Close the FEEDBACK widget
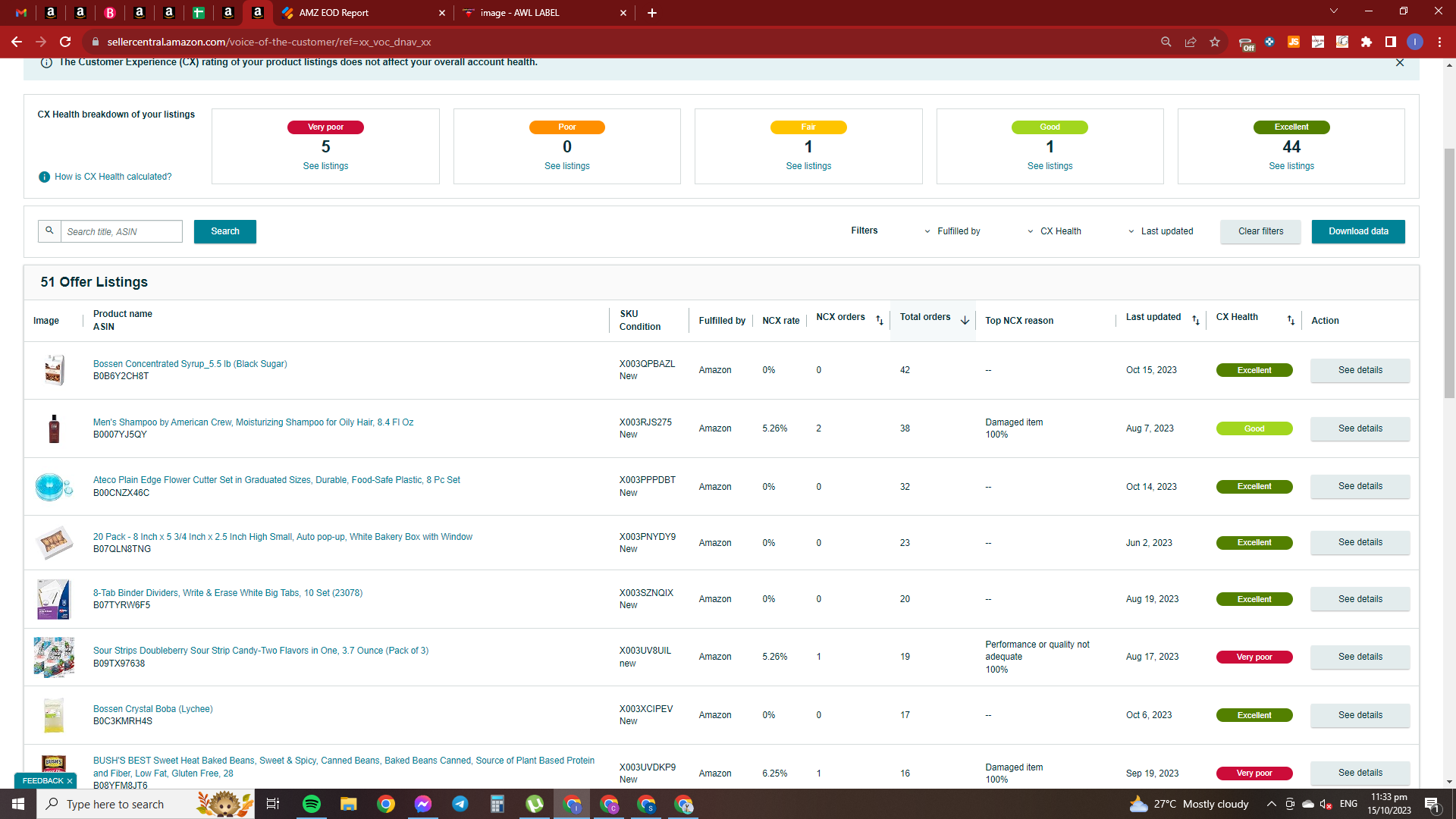Screen dimensions: 1456x819 coord(70,781)
